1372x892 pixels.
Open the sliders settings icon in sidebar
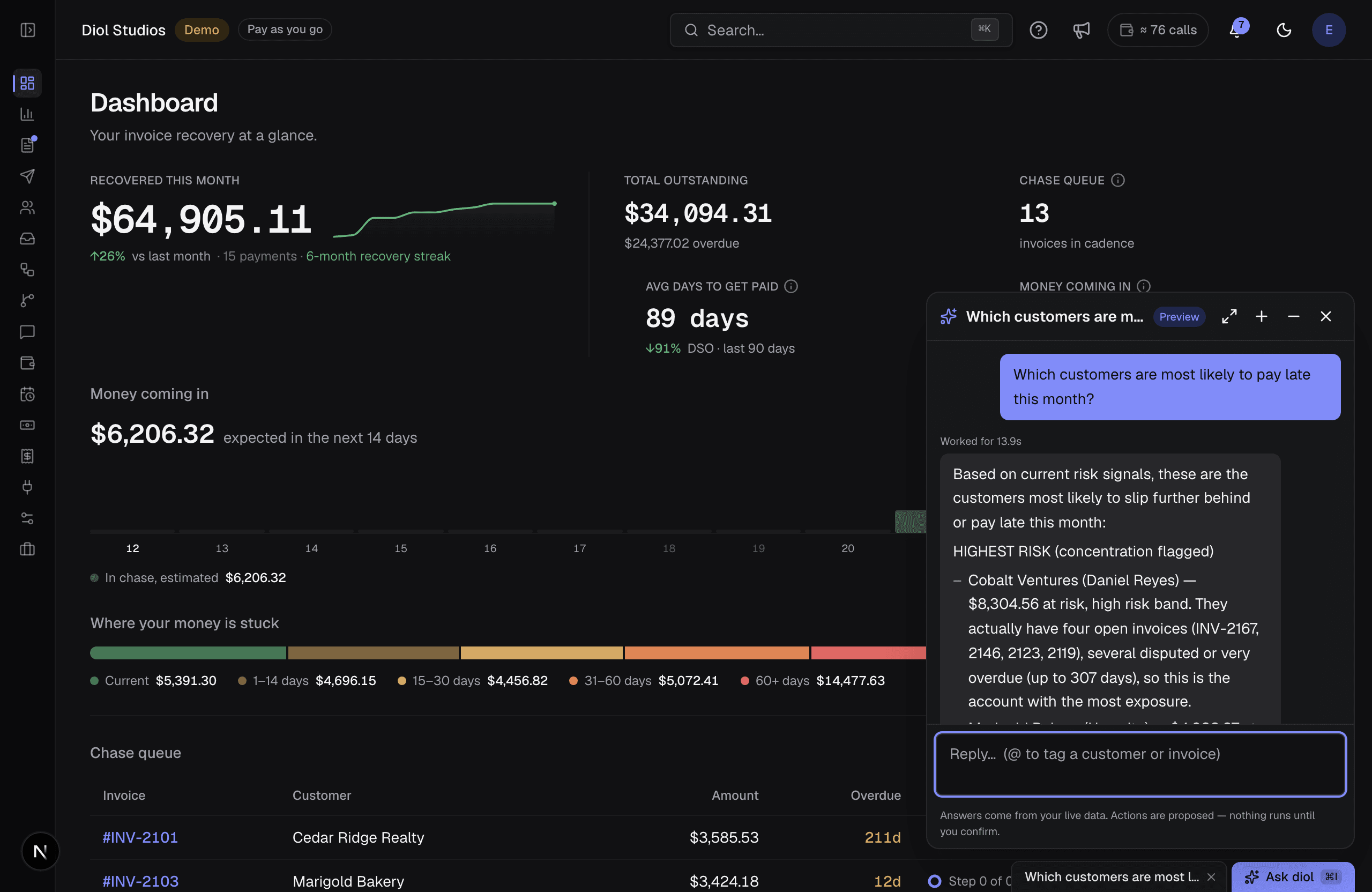click(x=27, y=518)
